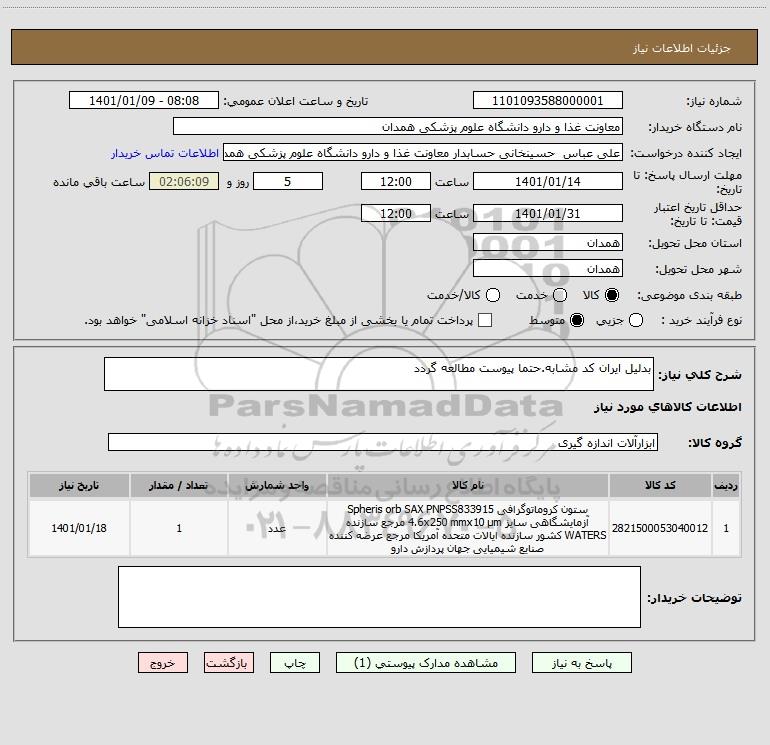The height and width of the screenshot is (745, 770).
Task: Click the price validity date 1401/01/31
Action: point(548,214)
